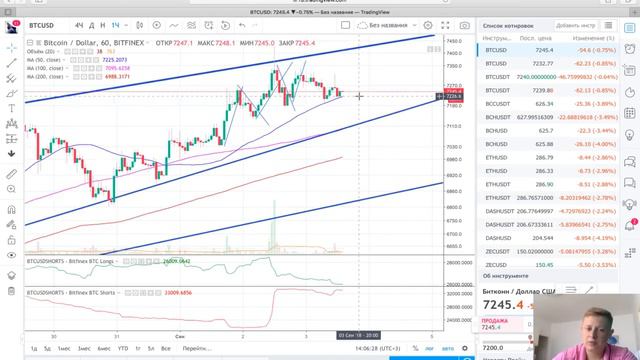Open MA (50, close) indicator options
The image size is (640, 360).
pos(64,60)
